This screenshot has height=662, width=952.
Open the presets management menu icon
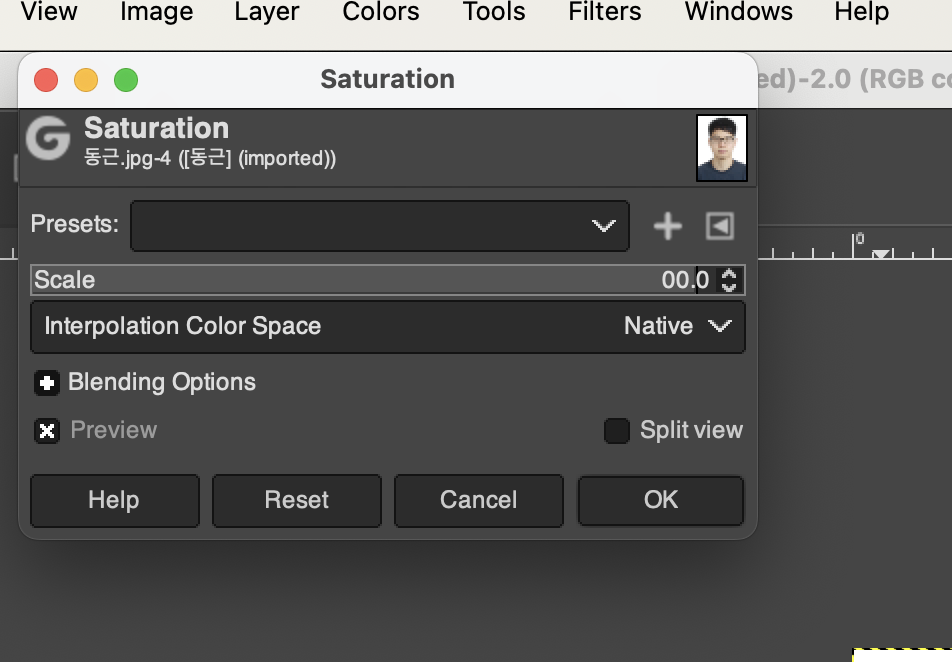pyautogui.click(x=719, y=226)
